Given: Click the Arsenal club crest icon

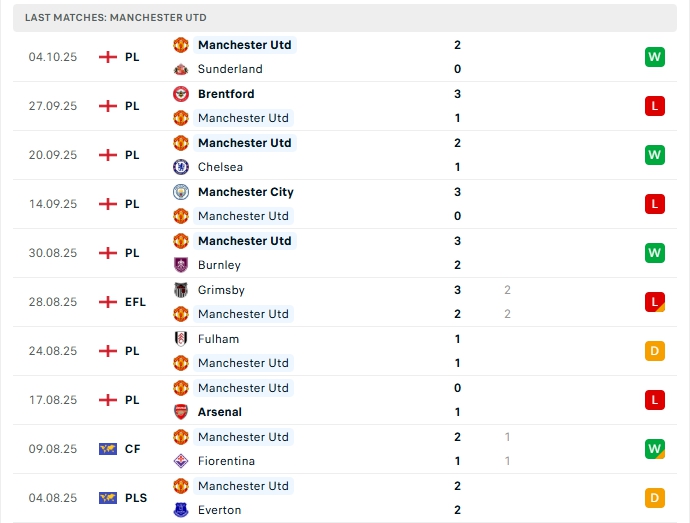Looking at the screenshot, I should coord(181,412).
